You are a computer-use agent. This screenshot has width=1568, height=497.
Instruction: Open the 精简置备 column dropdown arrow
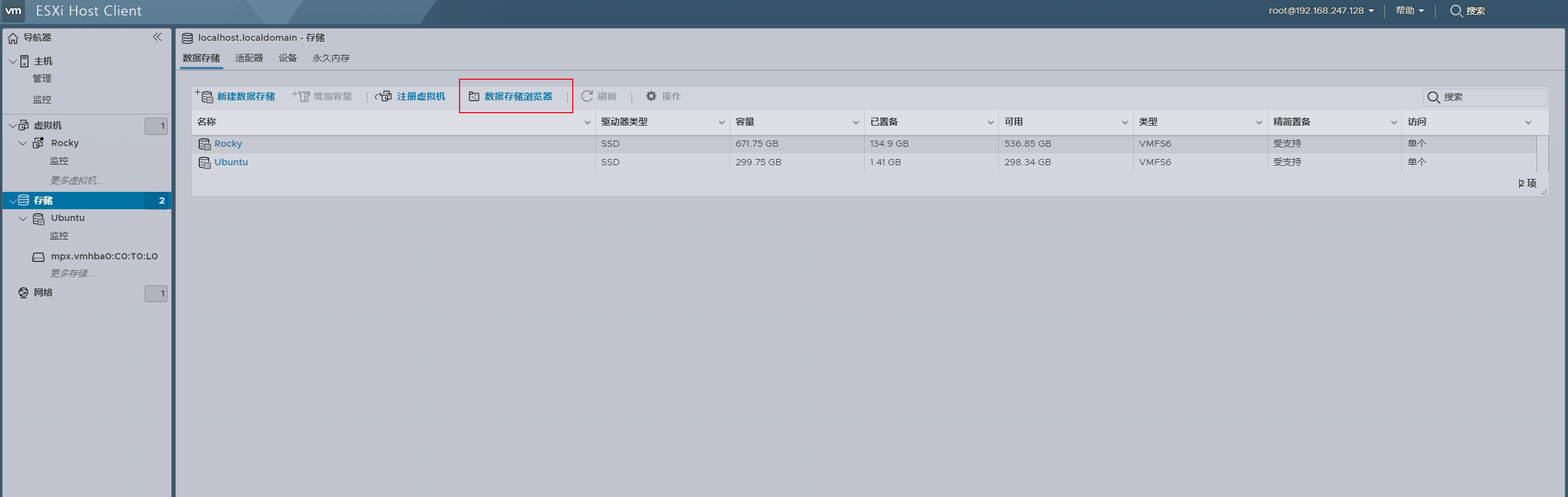(1394, 123)
